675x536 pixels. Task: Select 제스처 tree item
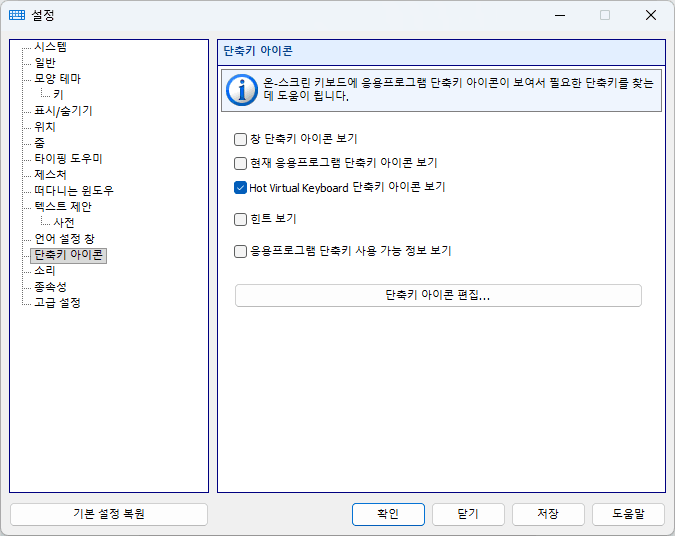pyautogui.click(x=50, y=175)
